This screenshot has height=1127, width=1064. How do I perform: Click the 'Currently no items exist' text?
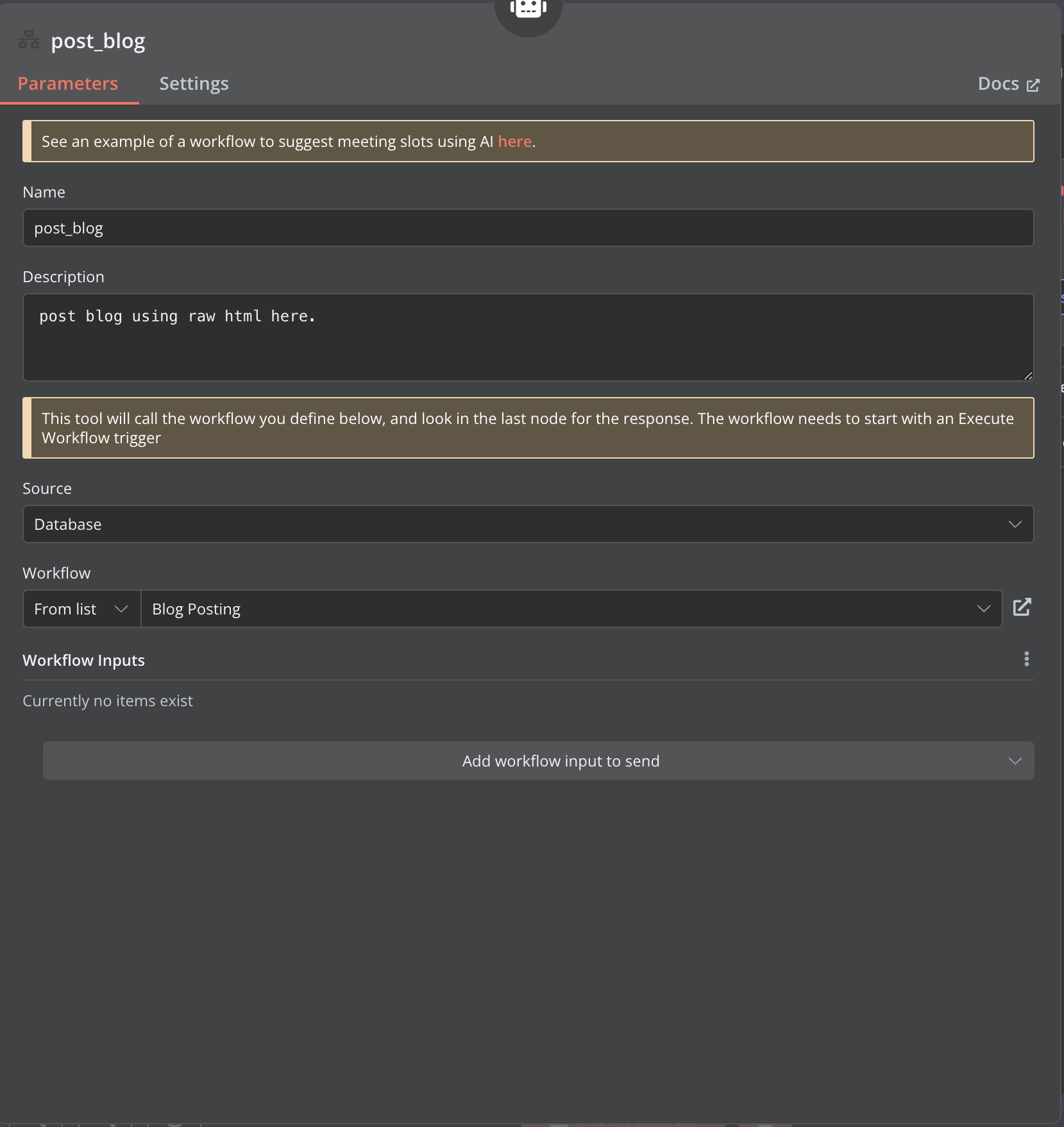[x=108, y=700]
